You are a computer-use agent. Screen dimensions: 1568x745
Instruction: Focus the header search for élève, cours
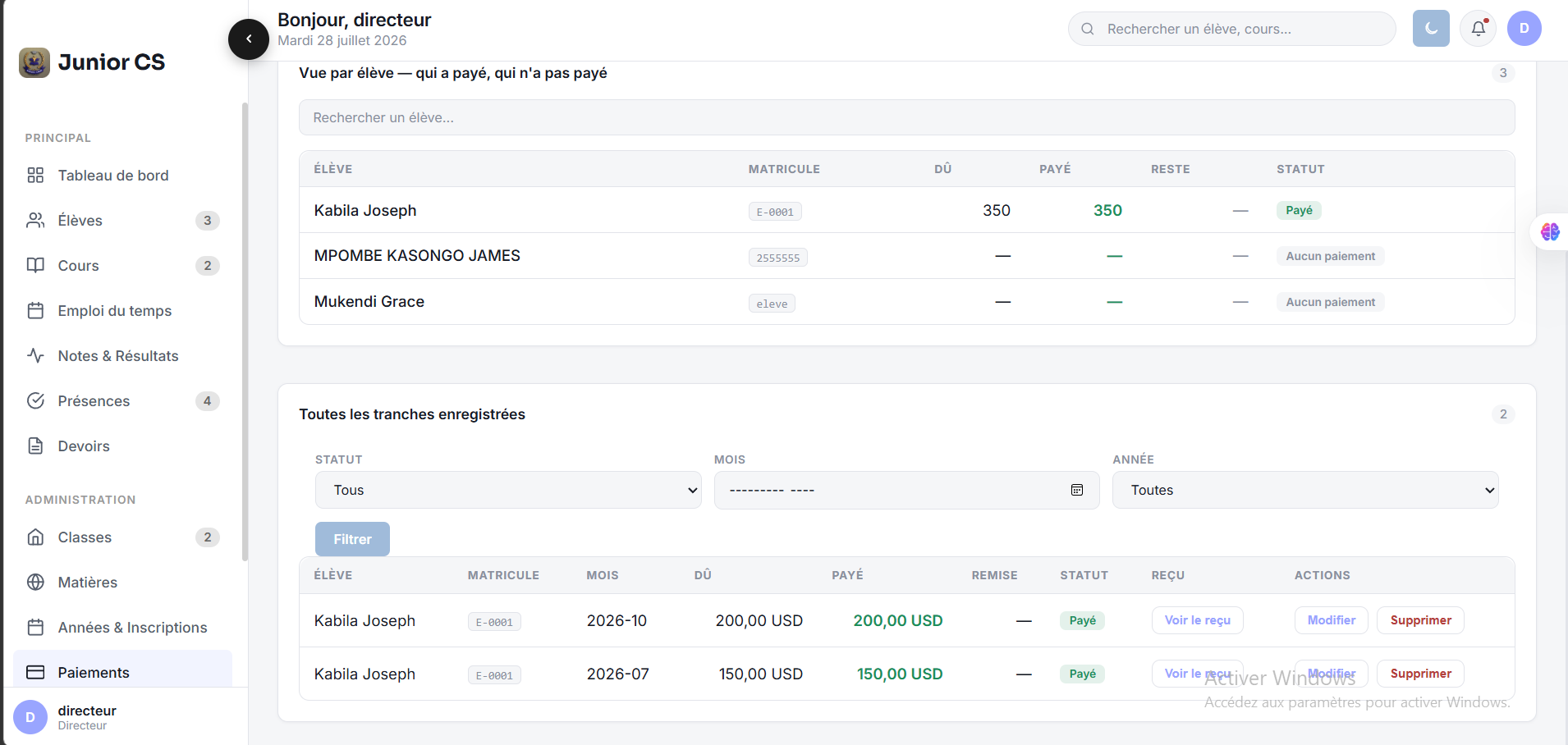click(1231, 29)
